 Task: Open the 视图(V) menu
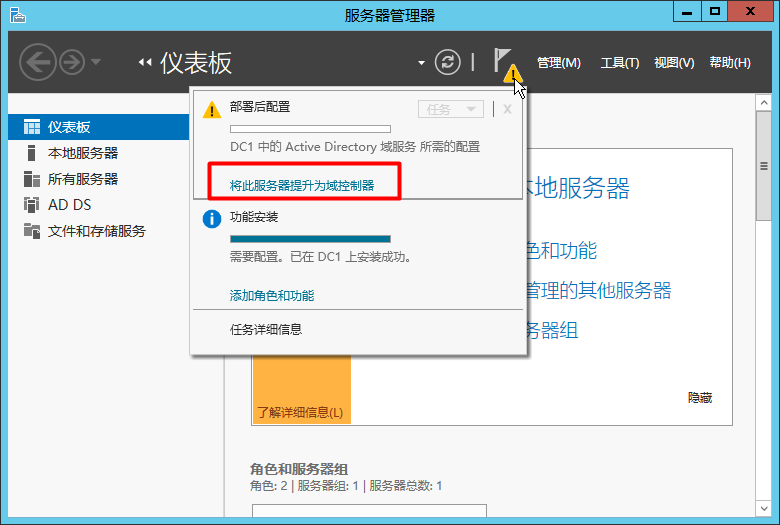[x=674, y=63]
